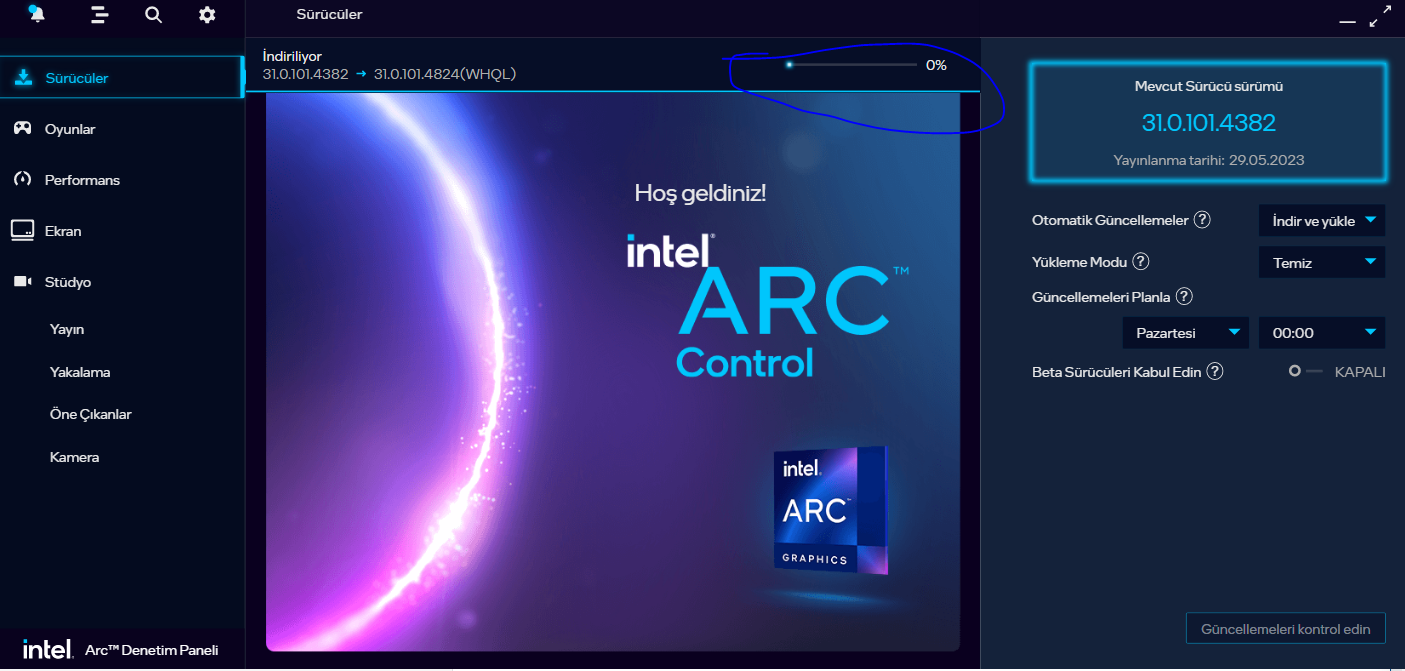Click the Güncellemeleri kontrol edin button

click(1285, 629)
